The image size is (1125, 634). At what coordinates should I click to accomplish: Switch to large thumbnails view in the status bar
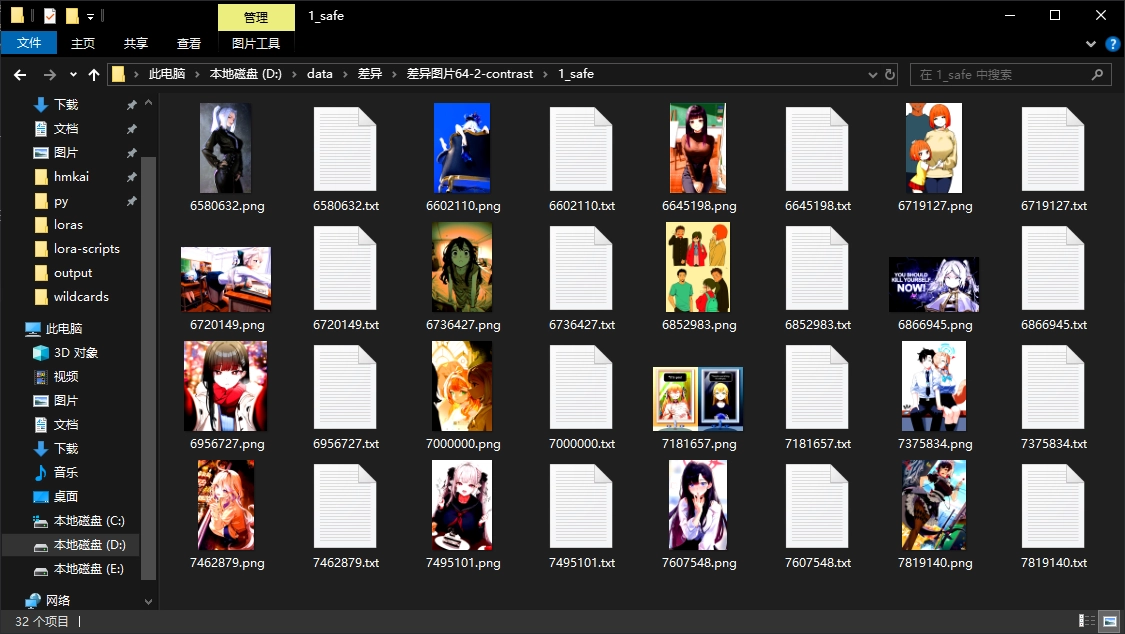1108,621
